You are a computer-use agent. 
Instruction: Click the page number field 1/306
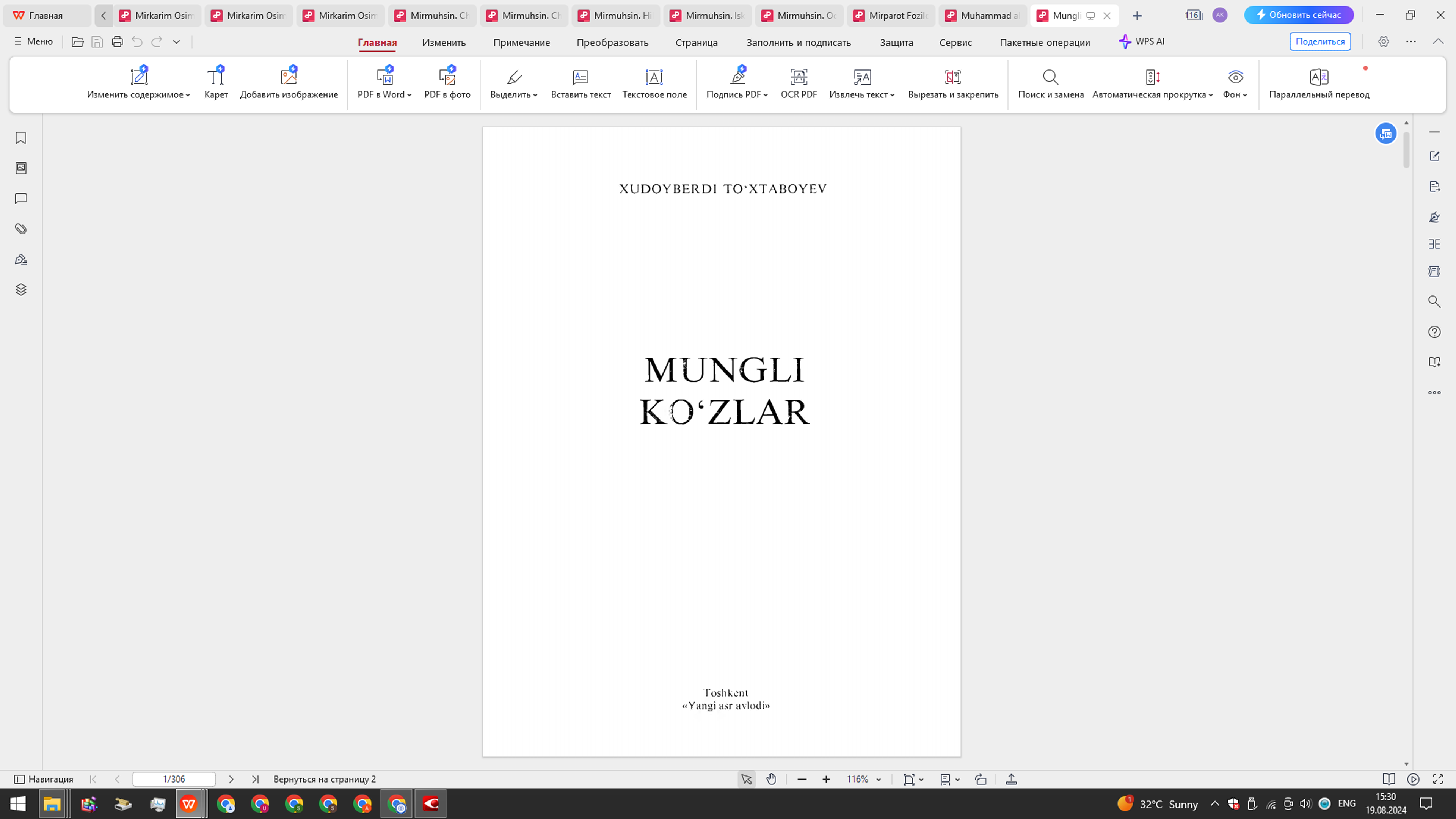(x=174, y=779)
